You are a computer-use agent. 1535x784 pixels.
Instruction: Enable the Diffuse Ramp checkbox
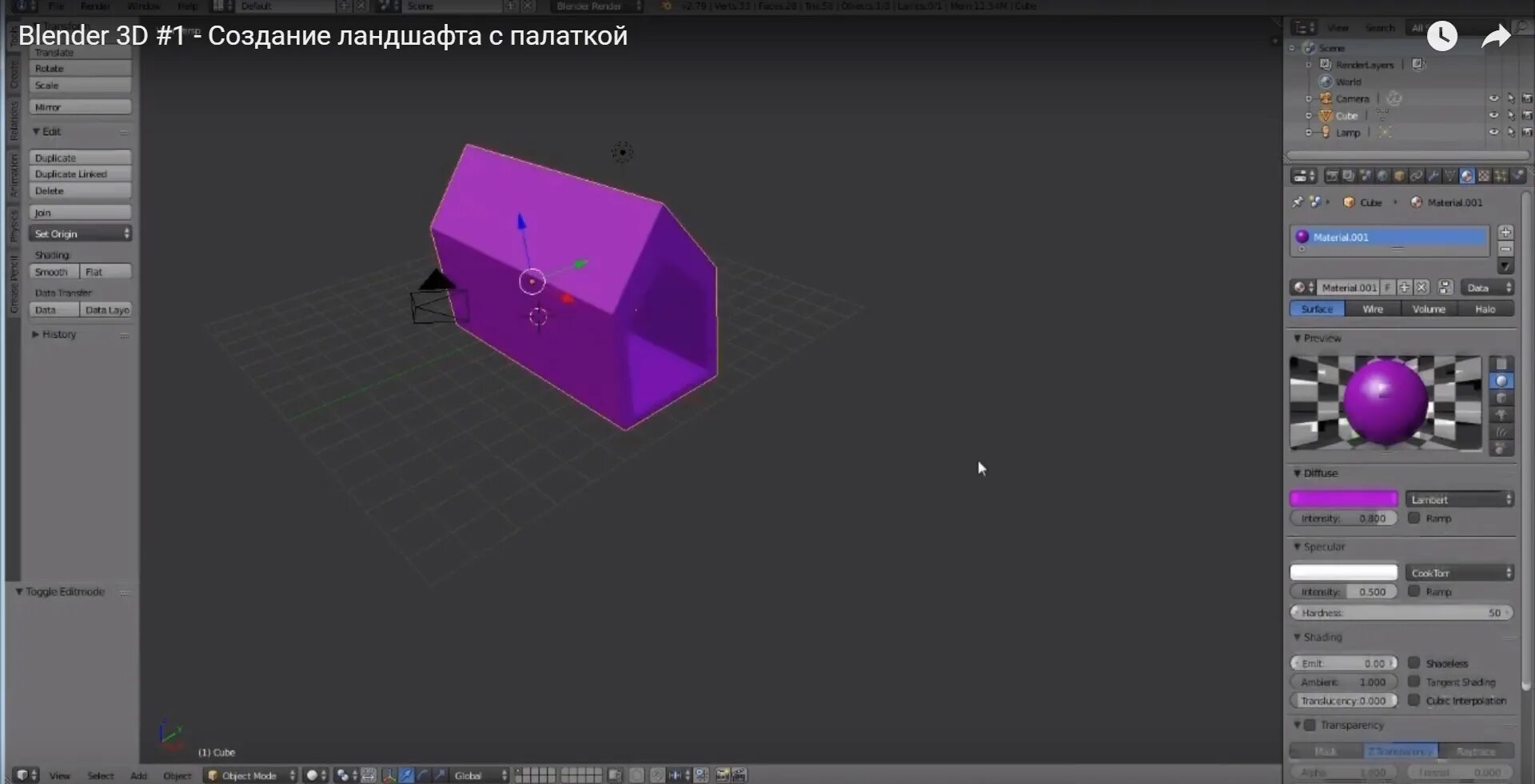coord(1413,518)
